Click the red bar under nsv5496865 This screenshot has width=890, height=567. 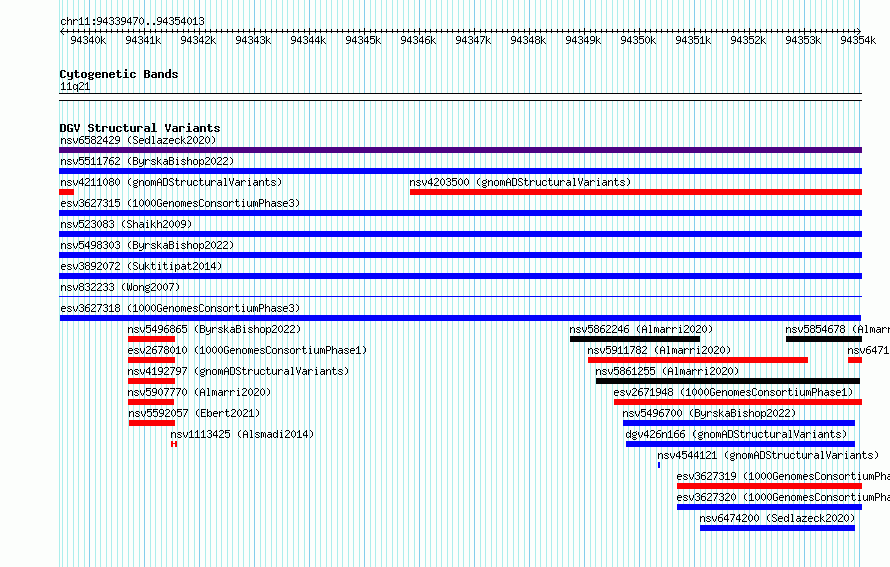coord(151,339)
